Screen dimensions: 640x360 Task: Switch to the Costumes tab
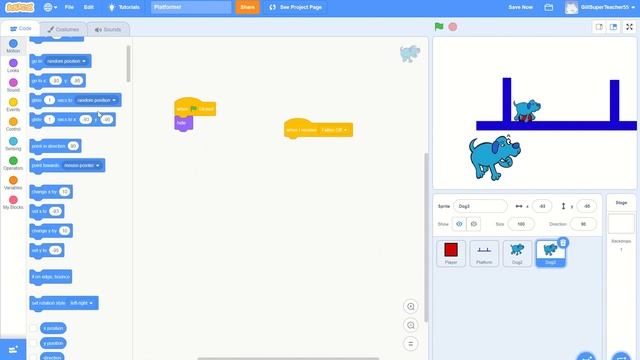pyautogui.click(x=63, y=29)
